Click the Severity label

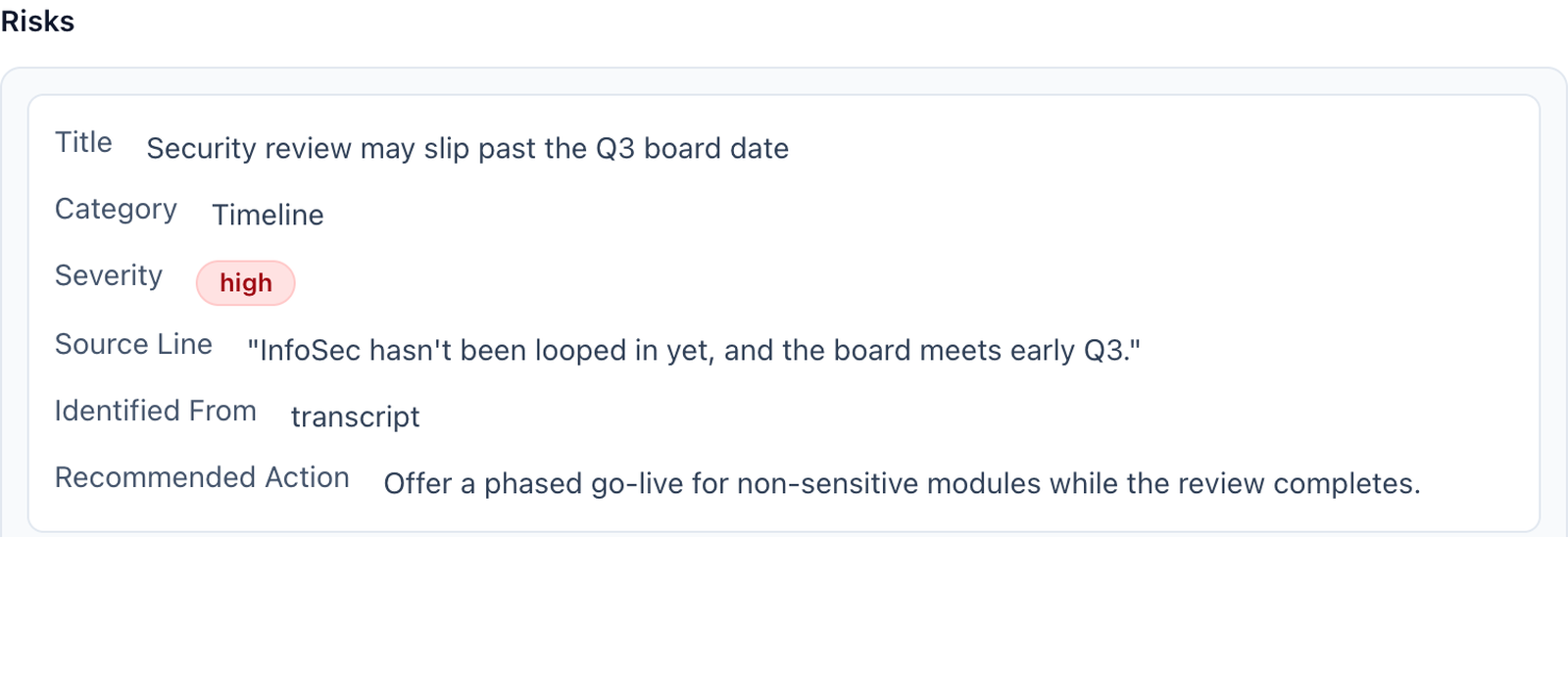point(109,275)
